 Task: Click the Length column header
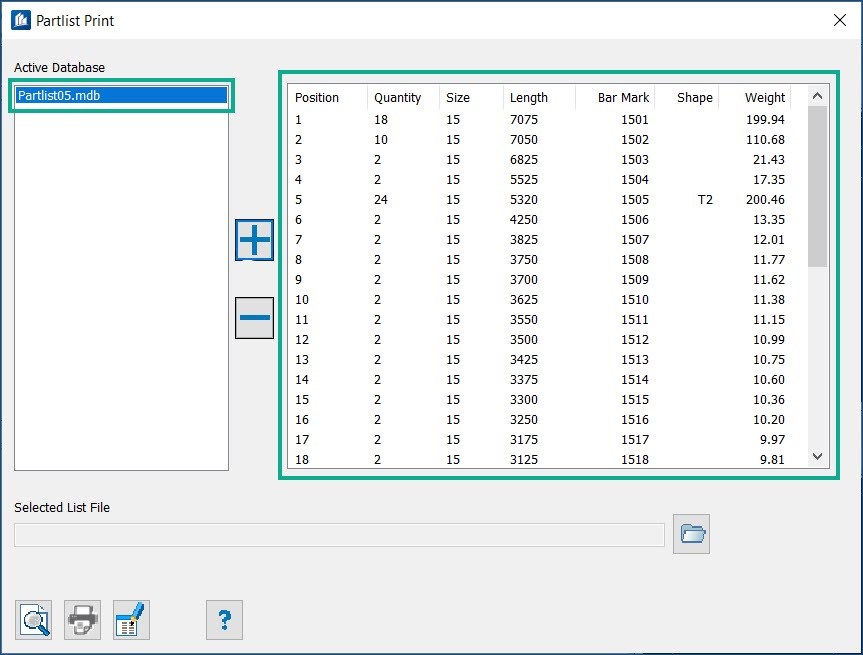[x=529, y=97]
